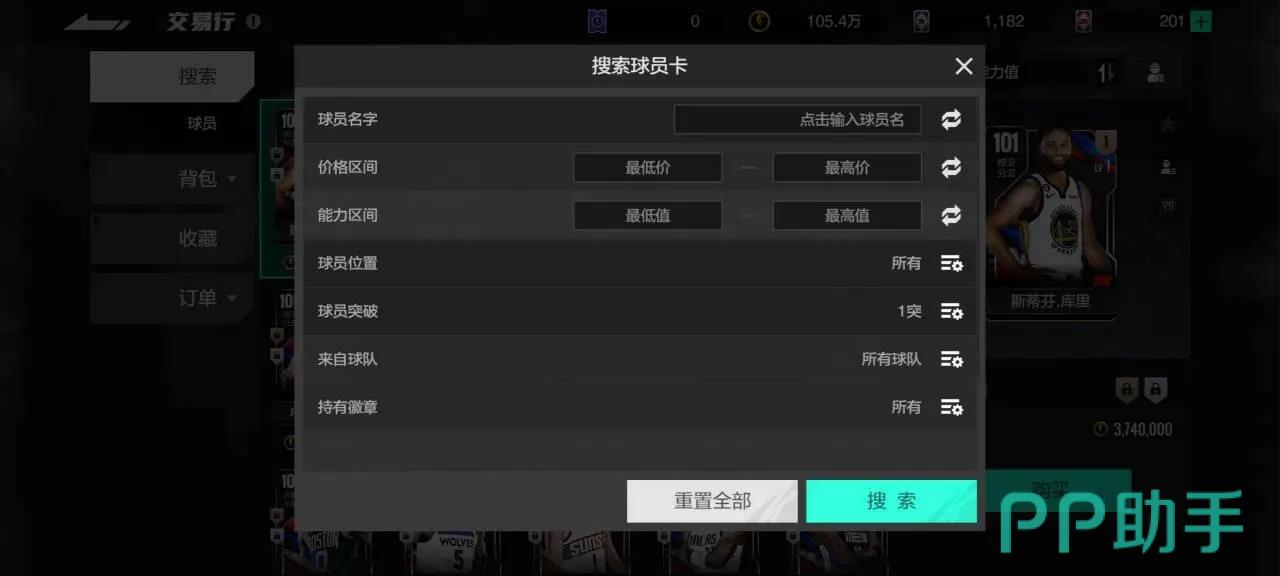Open the 1突 breakthrough selection
Viewport: 1280px width, 576px height.
909,312
